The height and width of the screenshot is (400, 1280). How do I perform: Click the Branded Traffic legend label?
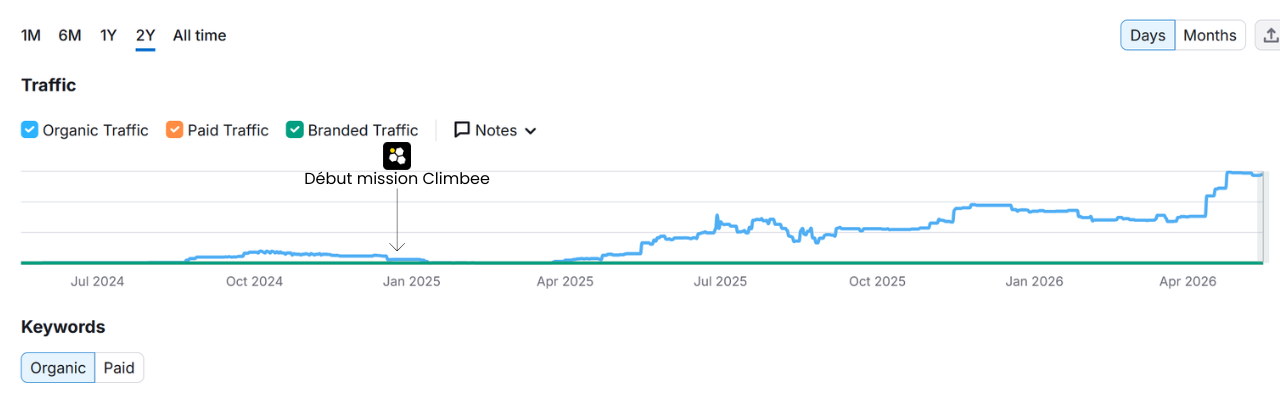363,130
